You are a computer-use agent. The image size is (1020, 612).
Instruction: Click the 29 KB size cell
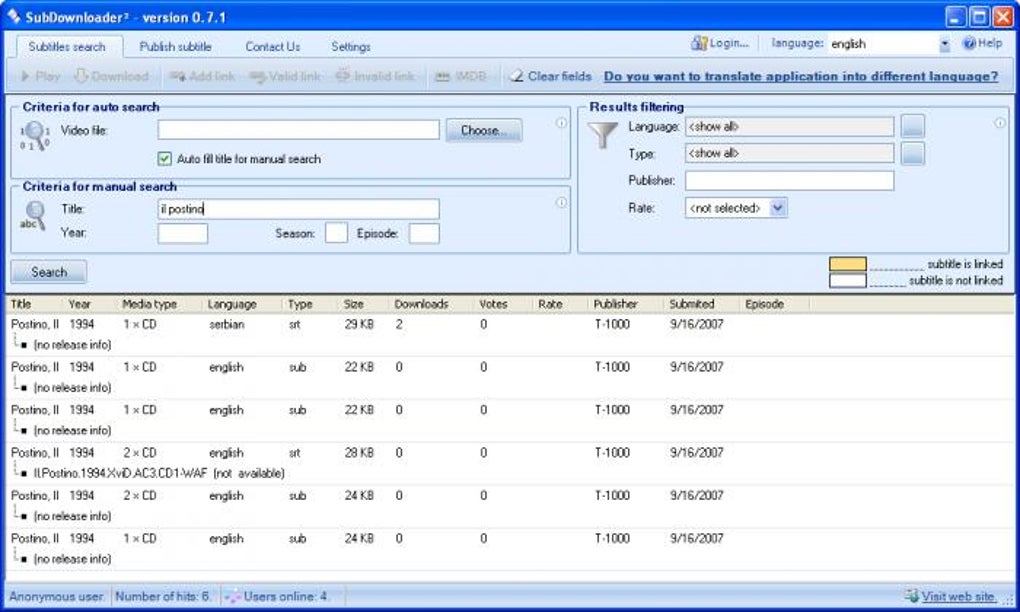click(x=359, y=324)
